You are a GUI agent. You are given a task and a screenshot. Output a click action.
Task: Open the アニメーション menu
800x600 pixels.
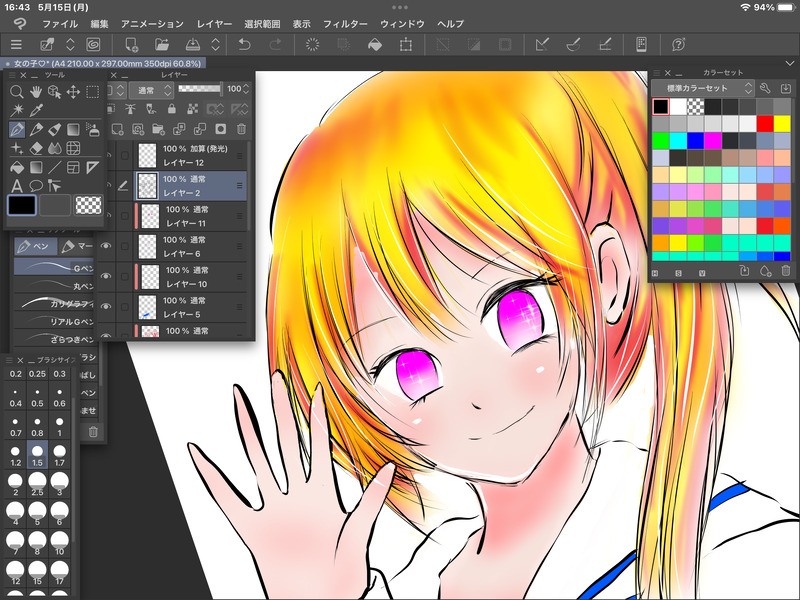[x=152, y=24]
